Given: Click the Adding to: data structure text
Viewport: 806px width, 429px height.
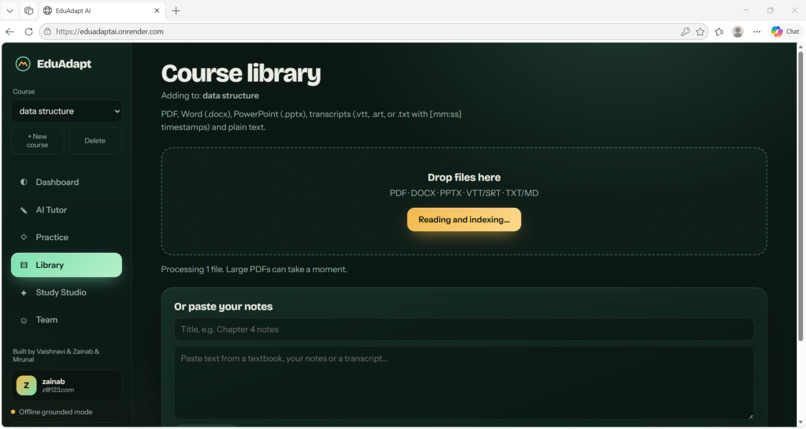Looking at the screenshot, I should pyautogui.click(x=210, y=96).
